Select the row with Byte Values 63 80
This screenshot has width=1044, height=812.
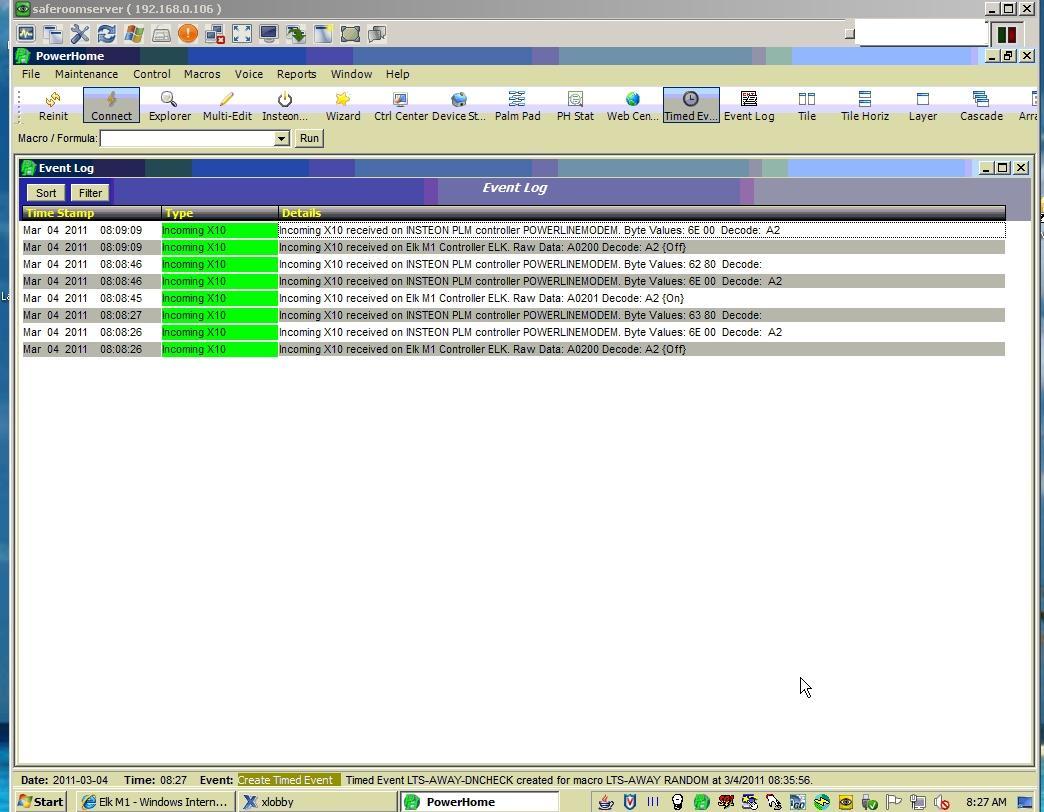click(x=513, y=315)
